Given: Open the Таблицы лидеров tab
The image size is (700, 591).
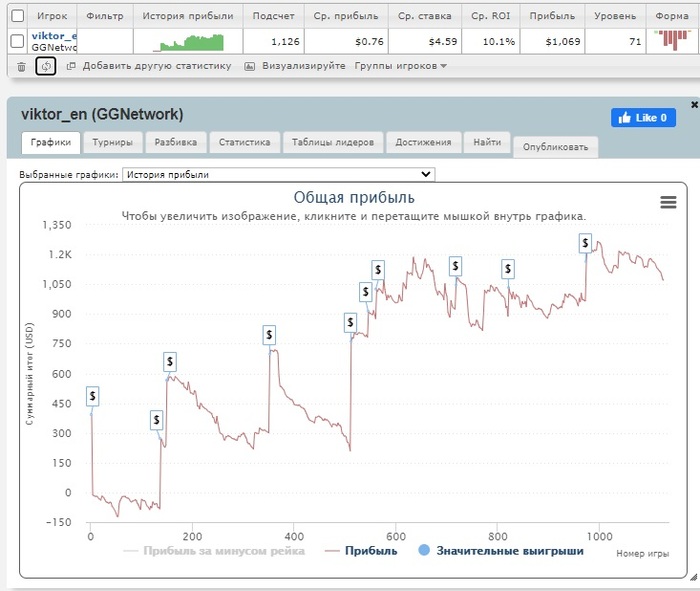Looking at the screenshot, I should [x=333, y=142].
